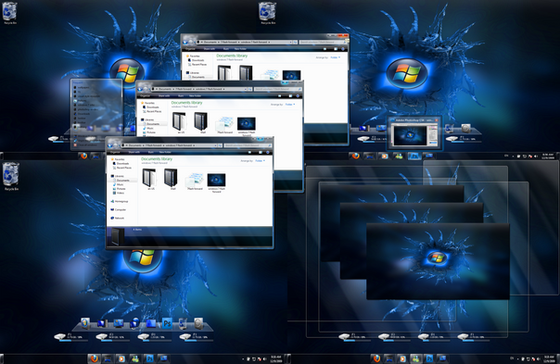
Task: Open second black folder in front Explorer window
Action: click(x=172, y=179)
